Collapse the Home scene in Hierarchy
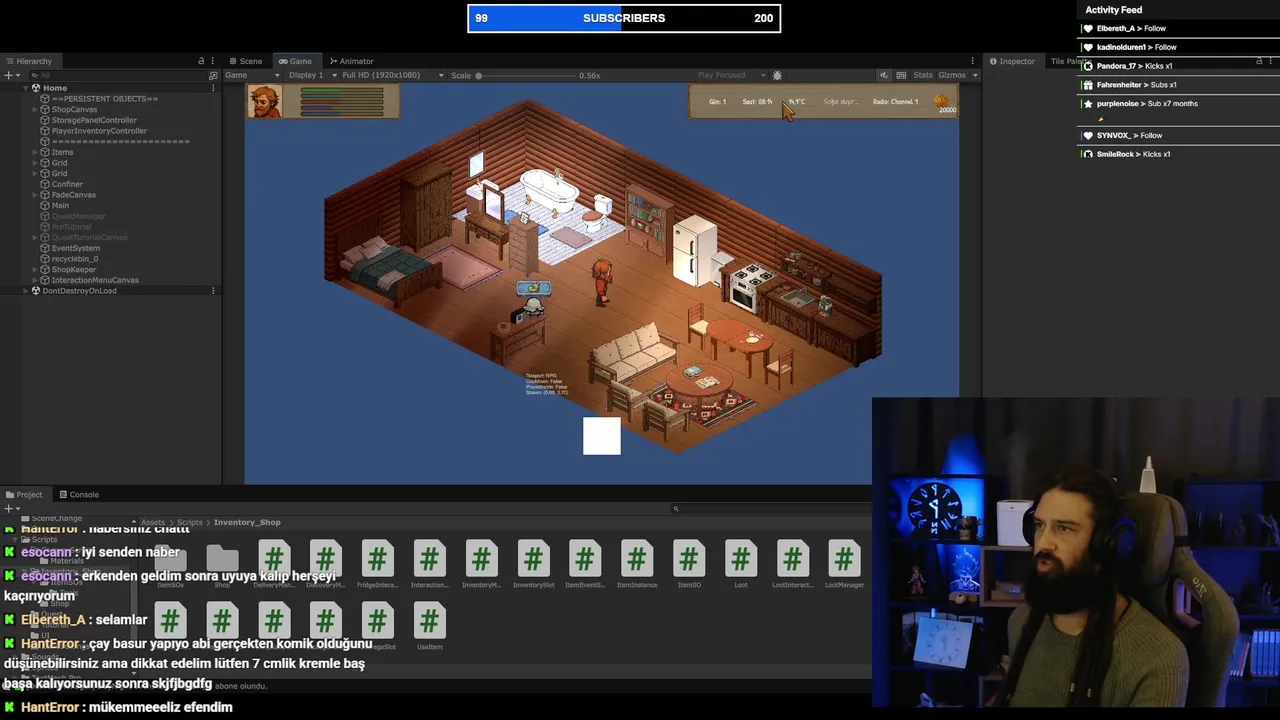 pyautogui.click(x=25, y=88)
